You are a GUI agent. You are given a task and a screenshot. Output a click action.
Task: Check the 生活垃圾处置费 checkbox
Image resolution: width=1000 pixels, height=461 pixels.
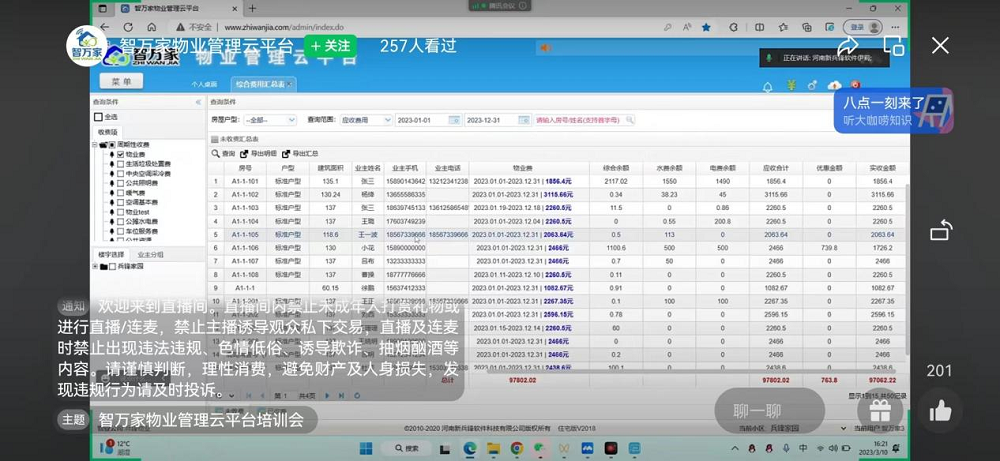(120, 164)
